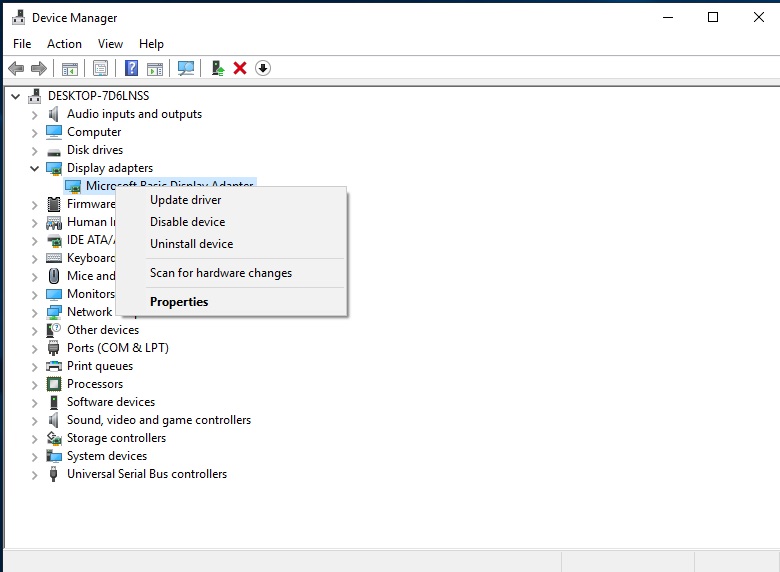780x572 pixels.
Task: Select the DESKTOP-7D6LNSS root node
Action: 96,96
